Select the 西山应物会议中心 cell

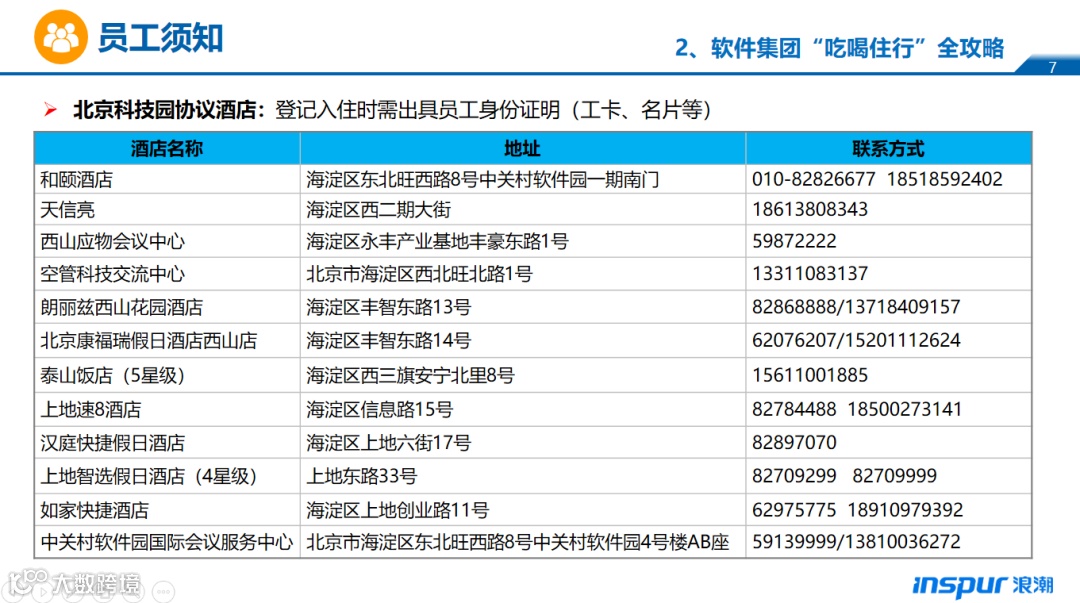click(167, 241)
